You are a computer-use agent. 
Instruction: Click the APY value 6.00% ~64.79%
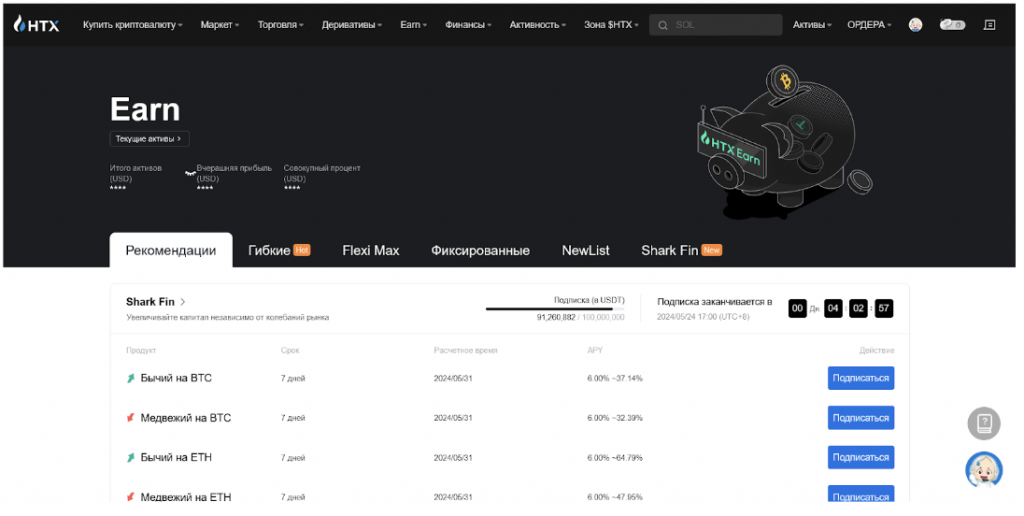[x=615, y=458]
